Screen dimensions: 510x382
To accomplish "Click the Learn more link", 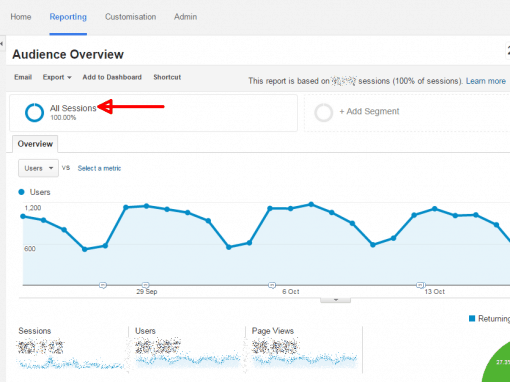I will 486,81.
